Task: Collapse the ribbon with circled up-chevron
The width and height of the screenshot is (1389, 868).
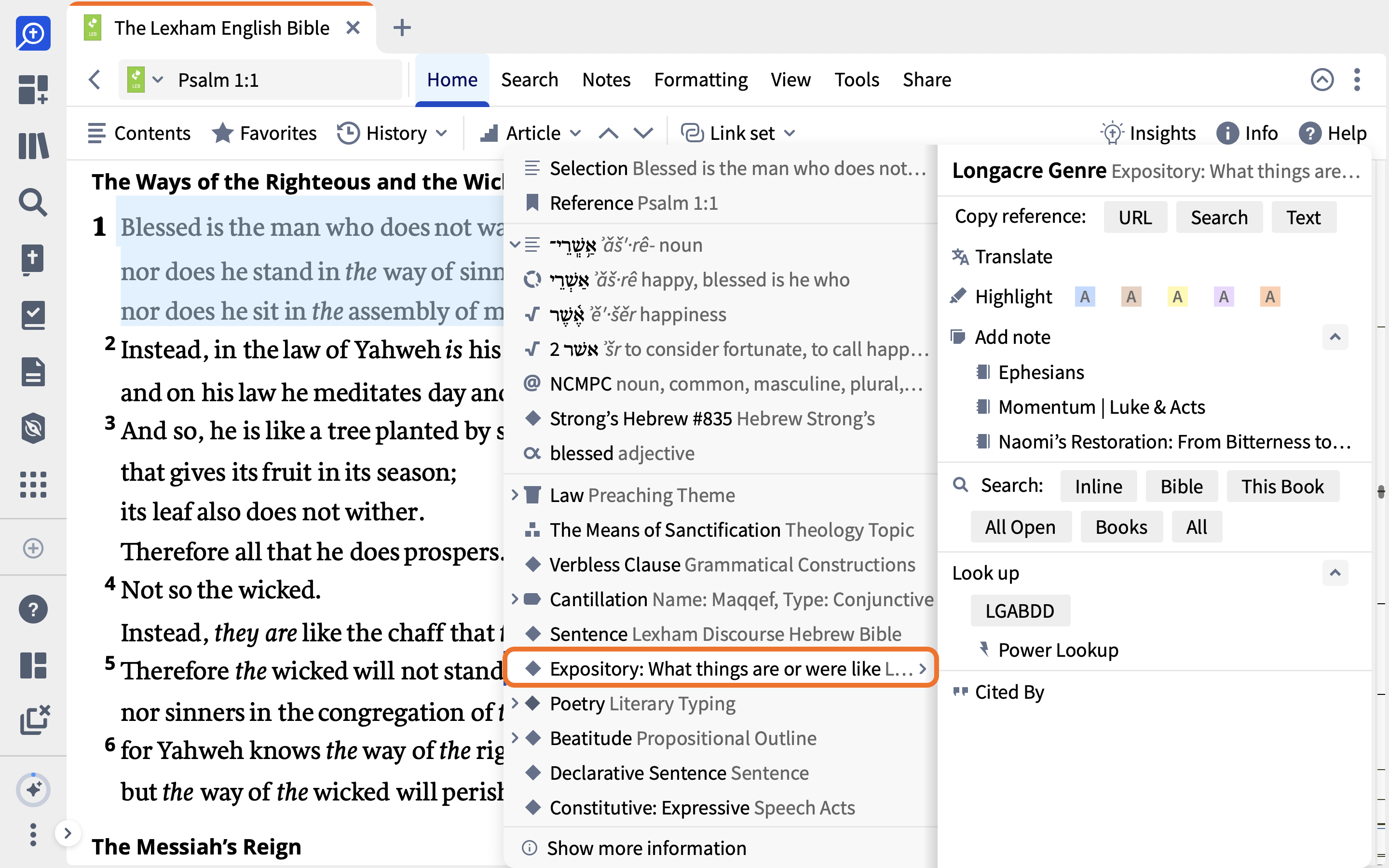Action: (1322, 79)
